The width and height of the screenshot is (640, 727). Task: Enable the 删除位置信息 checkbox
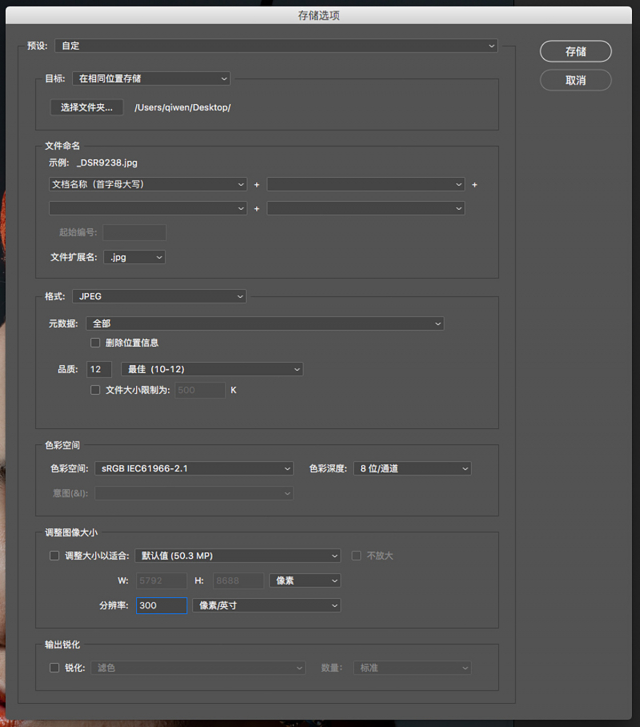(x=95, y=343)
